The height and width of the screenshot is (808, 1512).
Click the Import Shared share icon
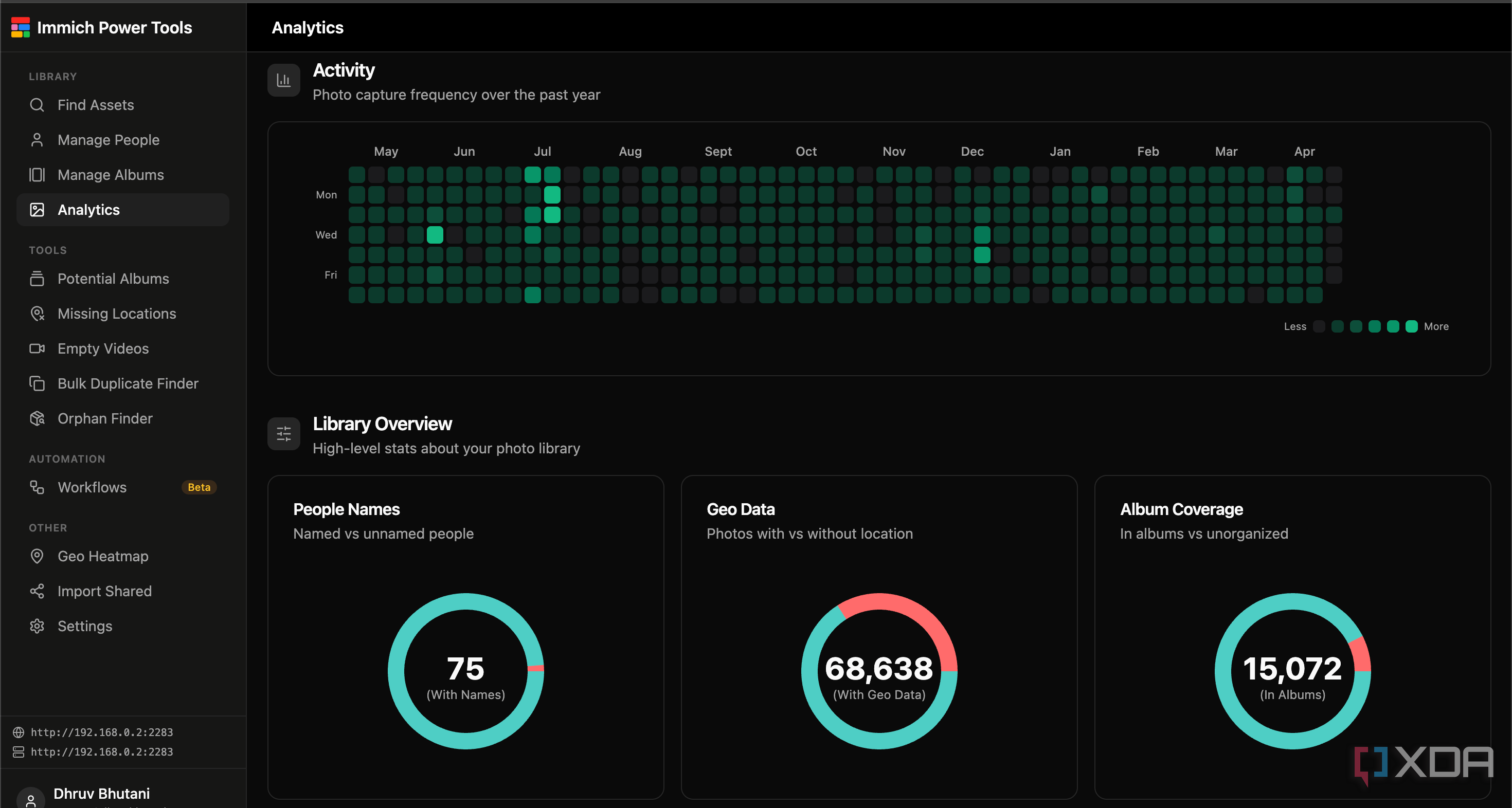(x=37, y=592)
